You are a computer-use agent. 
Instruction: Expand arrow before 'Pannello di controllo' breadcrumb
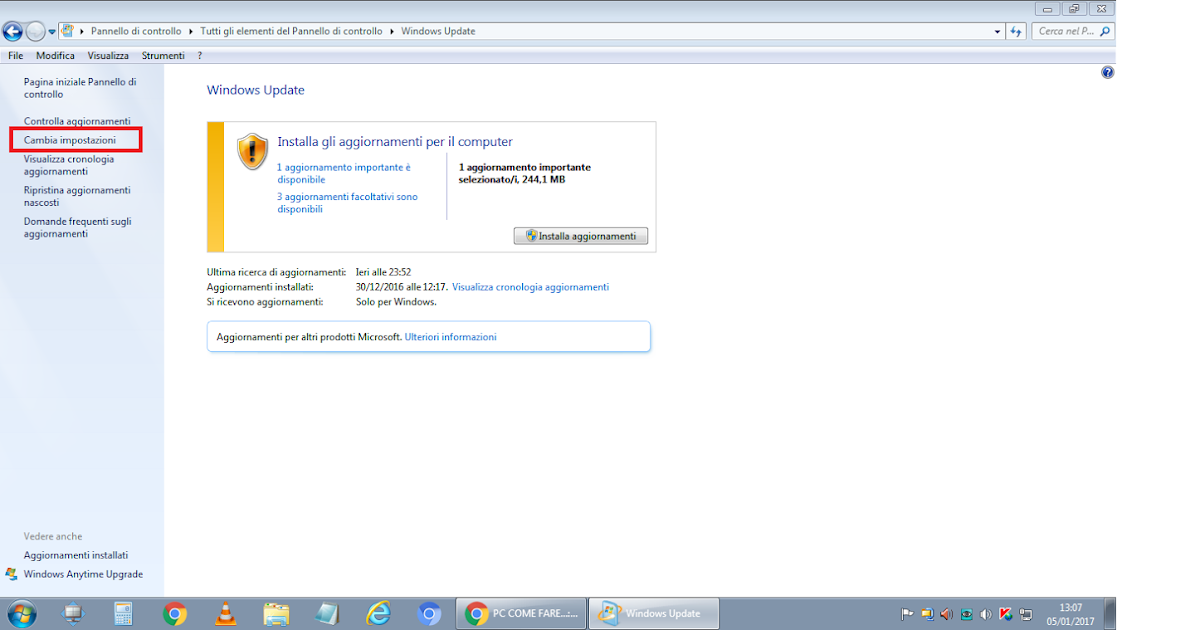point(83,31)
